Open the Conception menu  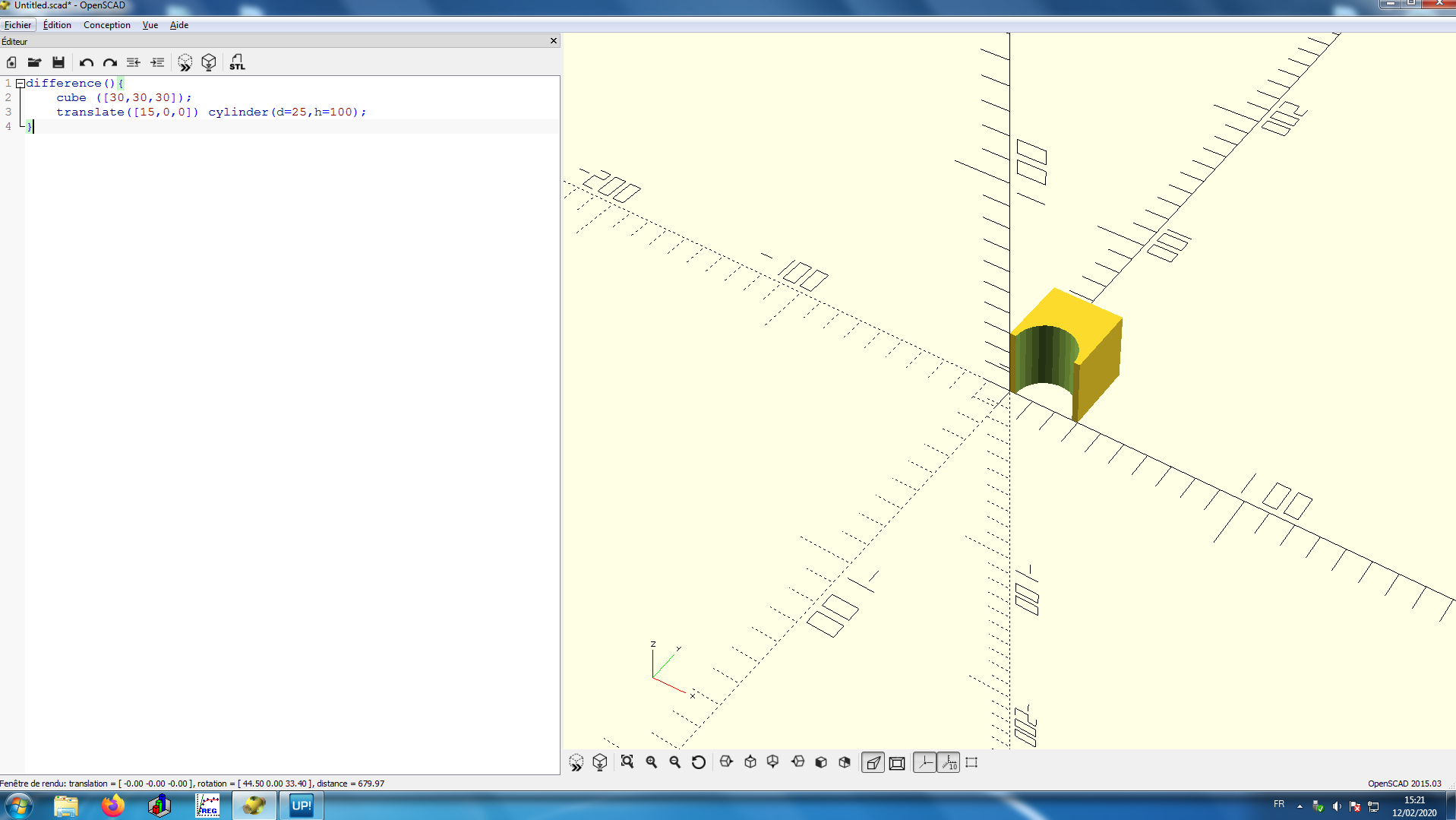coord(106,25)
